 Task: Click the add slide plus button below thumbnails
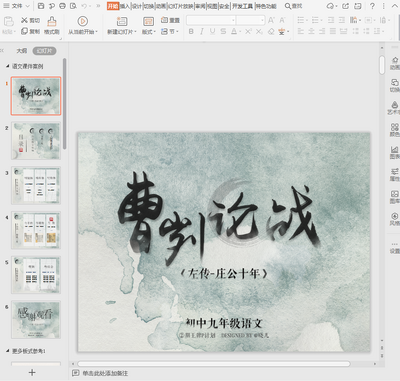click(x=32, y=372)
